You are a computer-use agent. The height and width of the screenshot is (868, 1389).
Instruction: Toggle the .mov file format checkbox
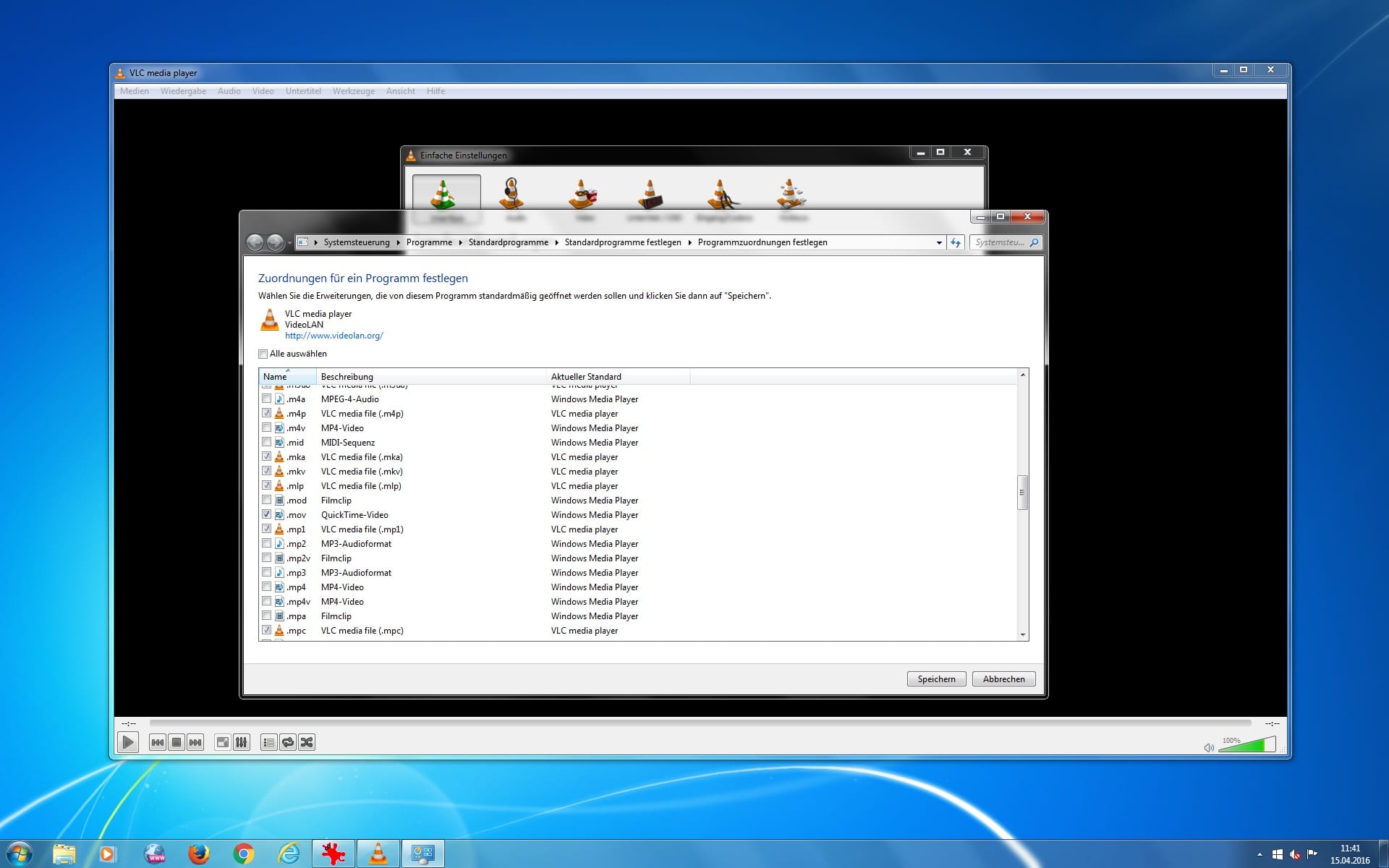(x=265, y=514)
